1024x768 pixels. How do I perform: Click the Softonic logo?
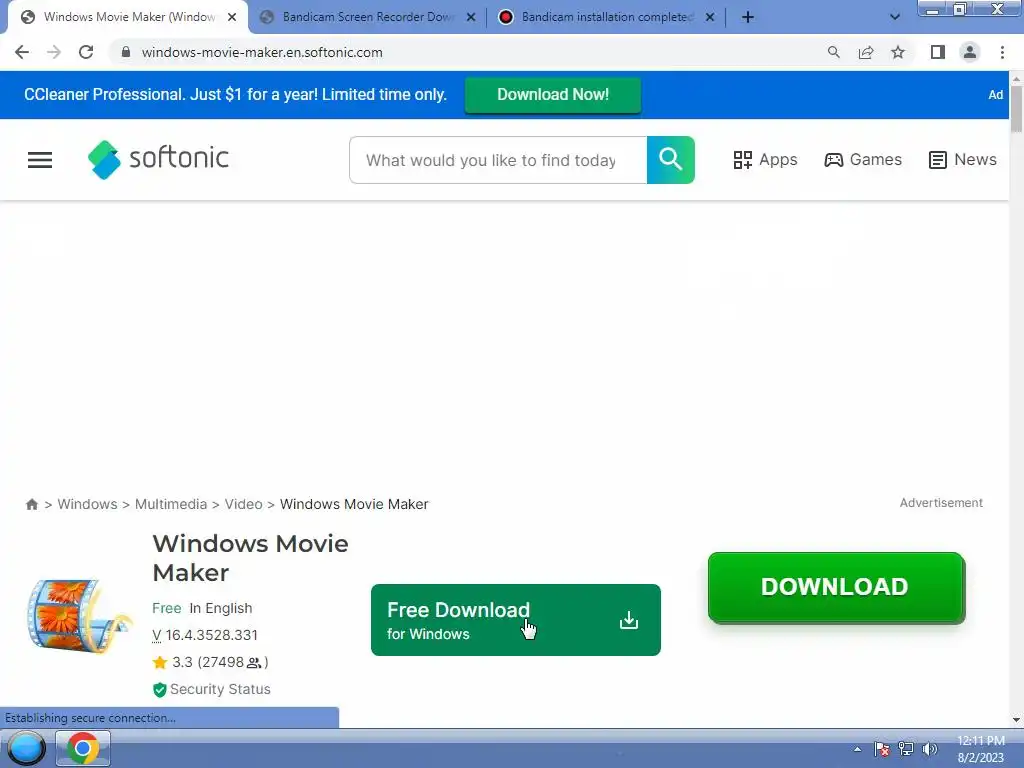159,159
